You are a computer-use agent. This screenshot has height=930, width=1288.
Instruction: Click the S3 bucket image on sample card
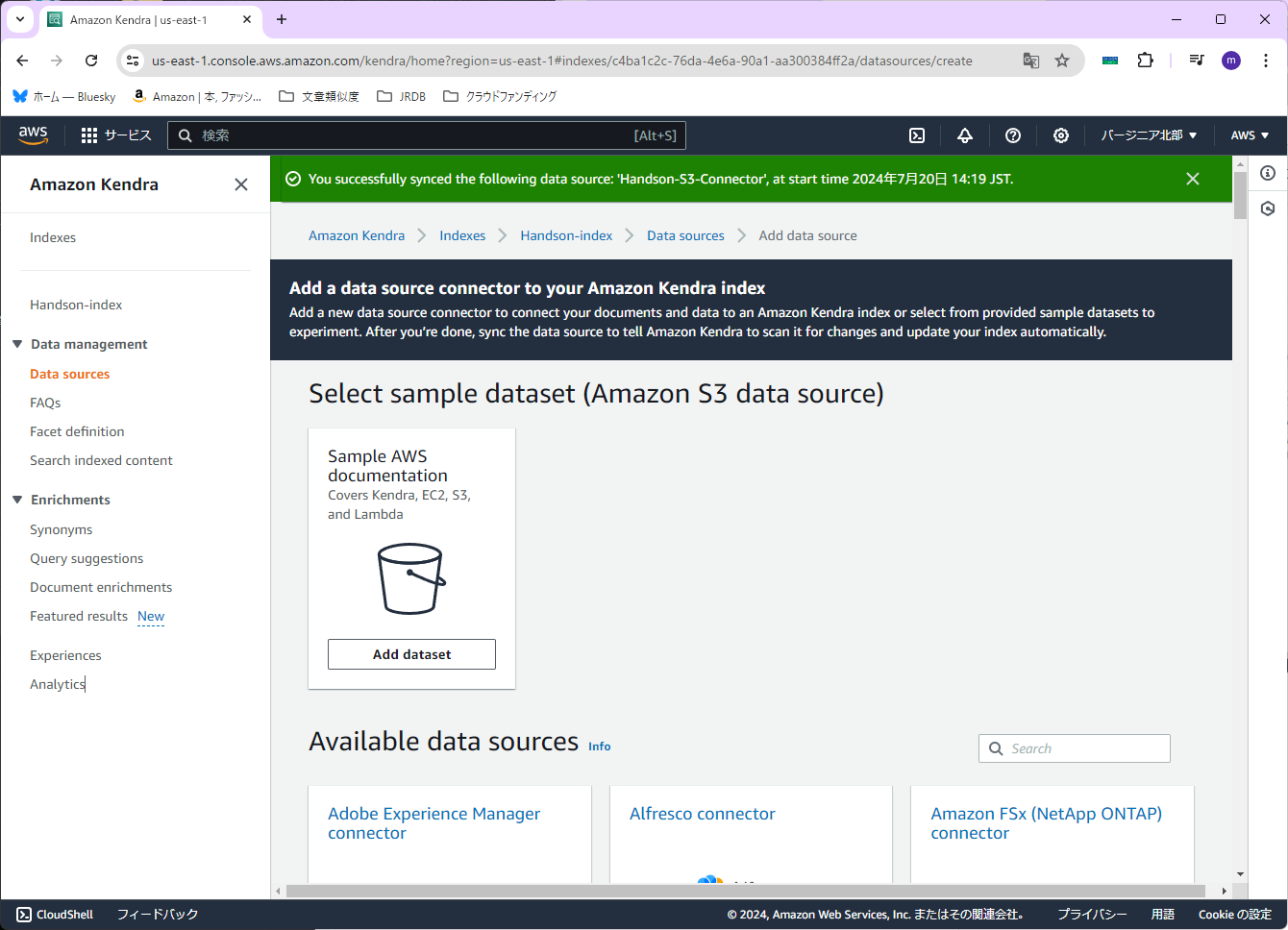coord(411,578)
